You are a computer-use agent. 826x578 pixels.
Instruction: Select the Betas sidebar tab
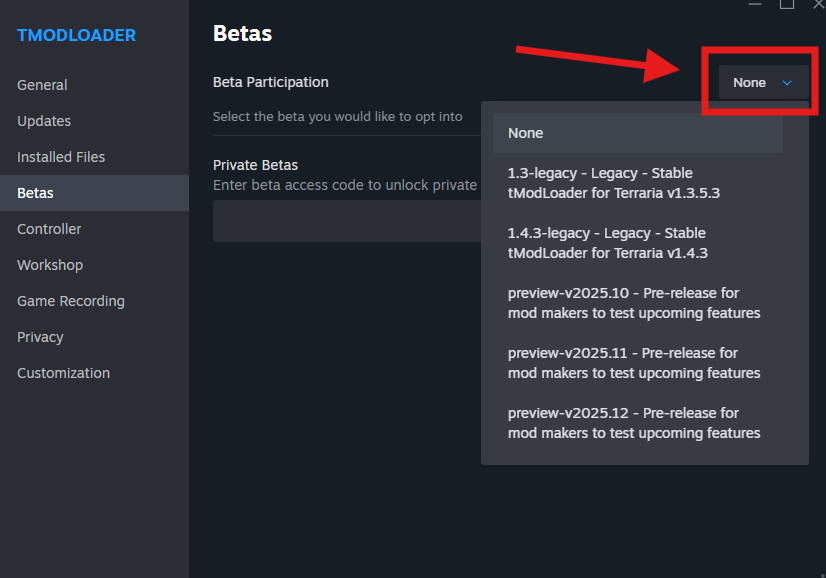pos(36,193)
